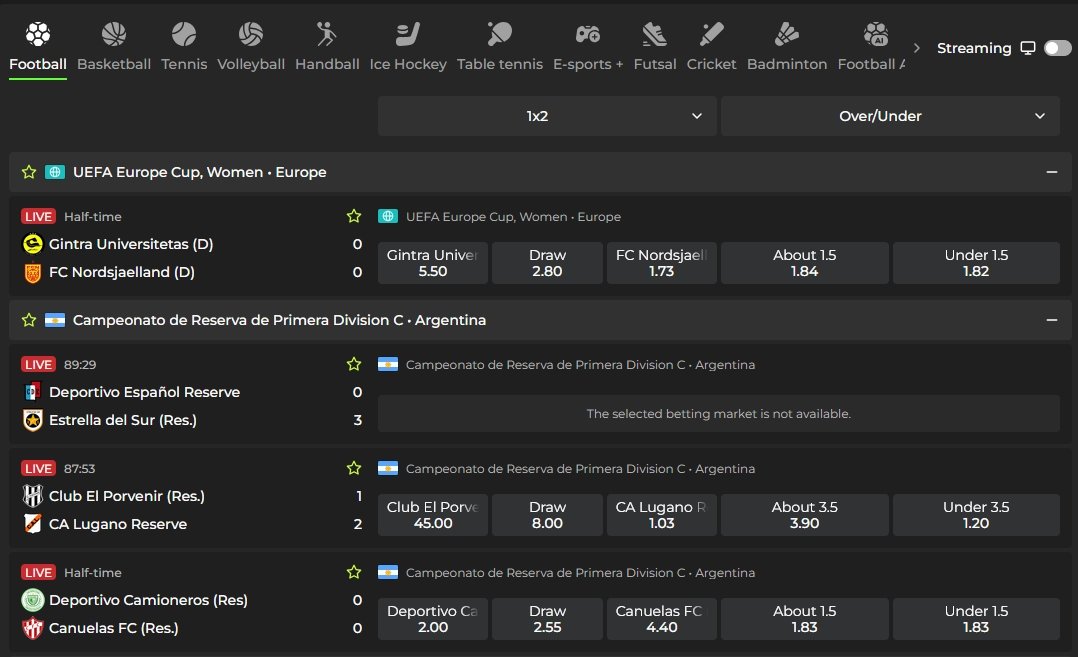Image resolution: width=1078 pixels, height=657 pixels.
Task: Collapse the Campeonato de Reserva Argentina section
Action: click(1051, 320)
